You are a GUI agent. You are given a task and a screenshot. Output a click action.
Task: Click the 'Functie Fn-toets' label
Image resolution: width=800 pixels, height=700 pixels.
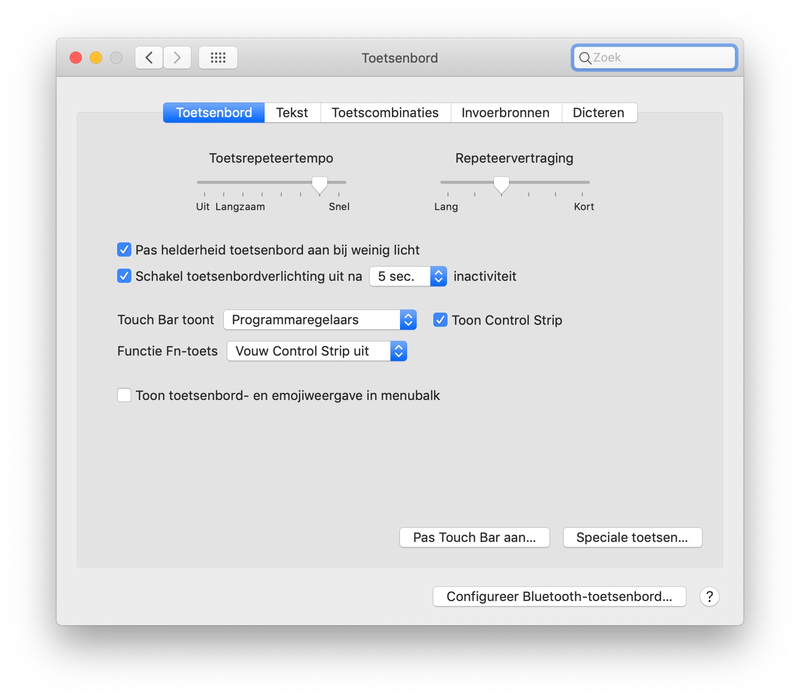coord(167,351)
